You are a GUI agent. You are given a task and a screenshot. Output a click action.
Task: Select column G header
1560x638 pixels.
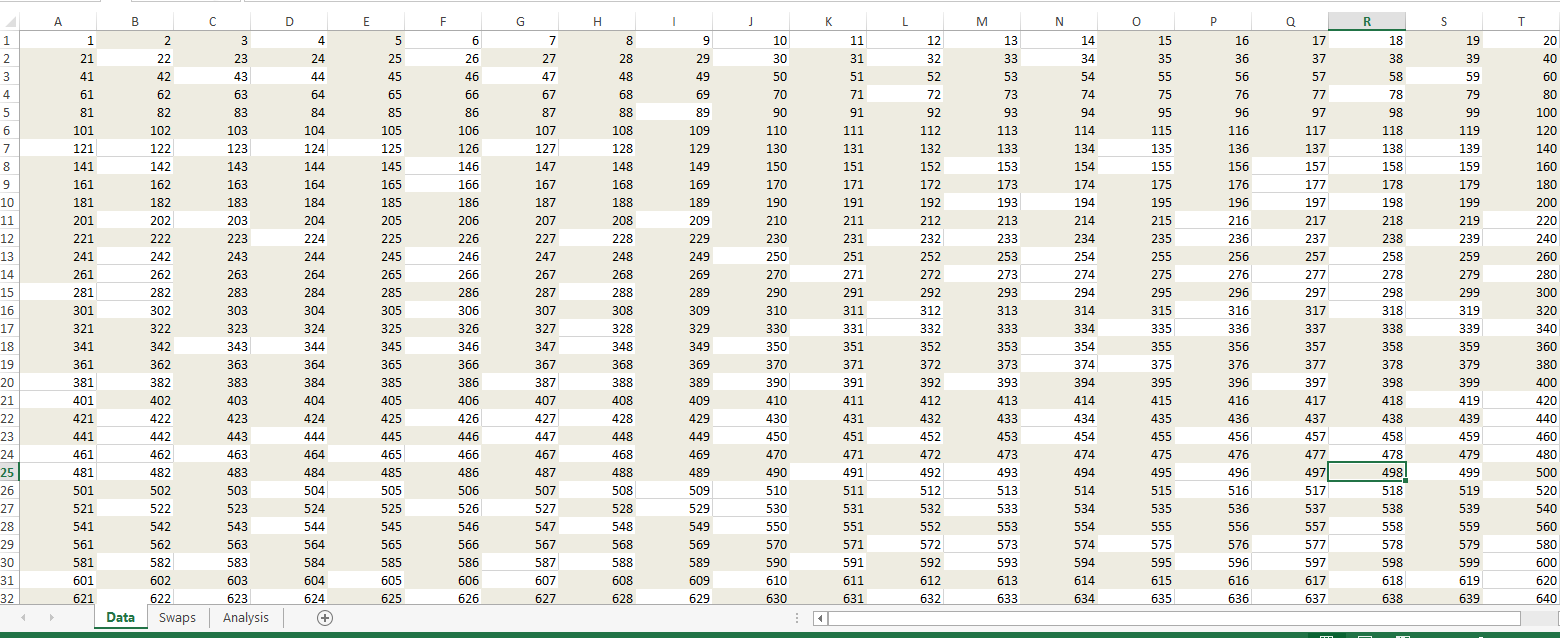520,21
